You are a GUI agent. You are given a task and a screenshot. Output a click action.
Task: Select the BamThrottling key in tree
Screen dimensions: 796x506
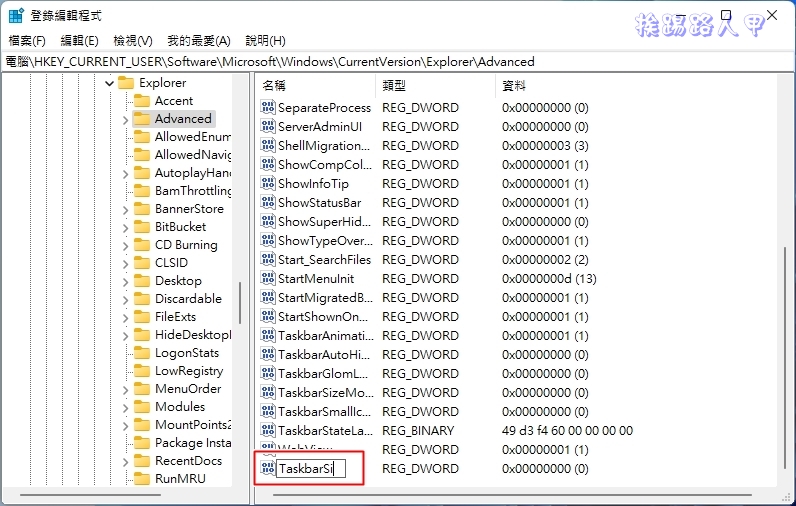tap(192, 191)
